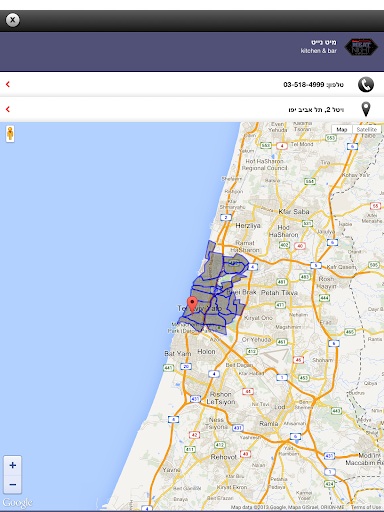Expand the phone number row chevron
Image resolution: width=384 pixels, height=512 pixels.
[x=8, y=84]
